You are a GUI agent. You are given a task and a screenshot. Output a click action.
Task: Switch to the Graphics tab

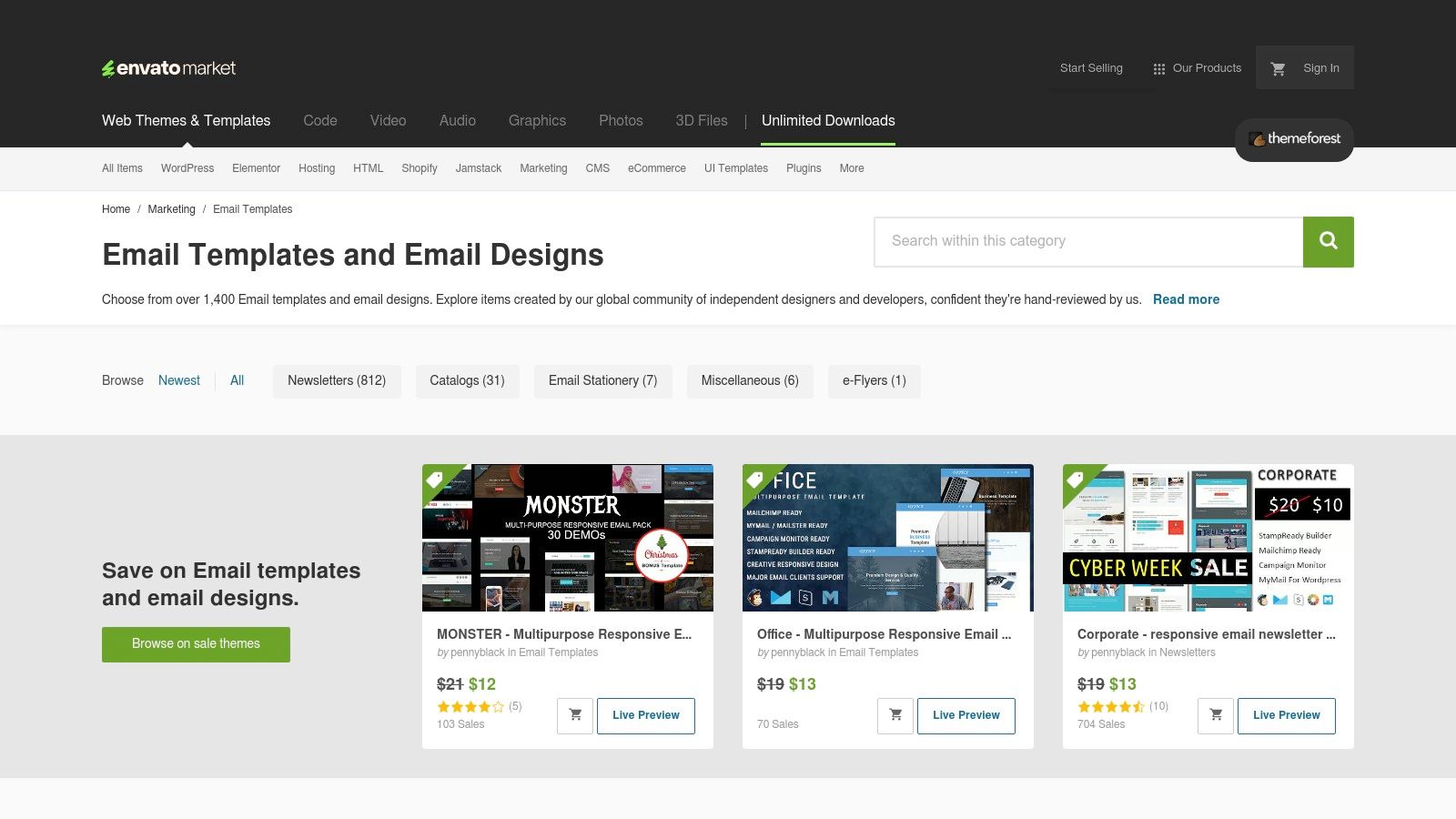click(x=537, y=120)
